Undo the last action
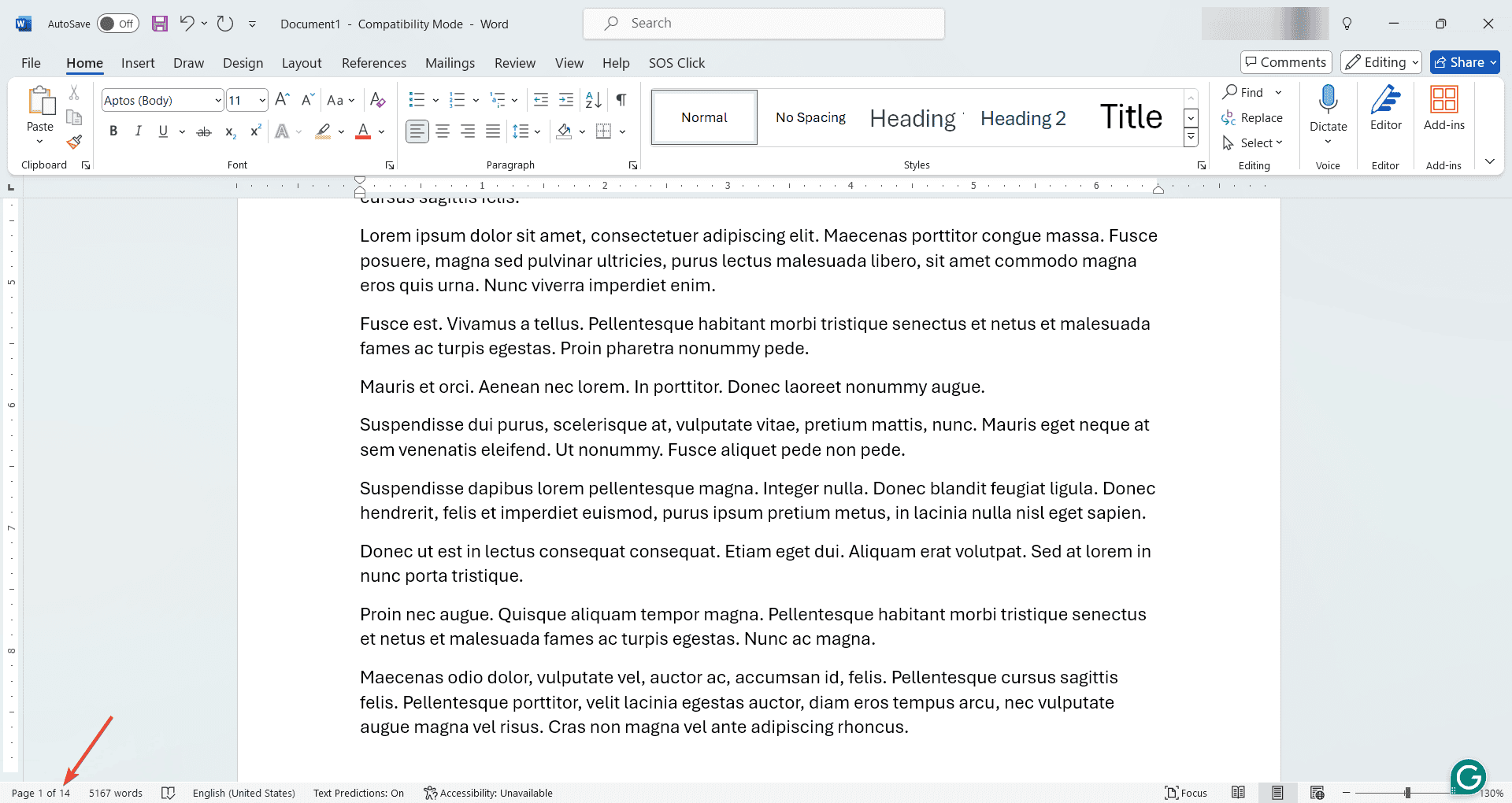This screenshot has height=803, width=1512. tap(187, 24)
